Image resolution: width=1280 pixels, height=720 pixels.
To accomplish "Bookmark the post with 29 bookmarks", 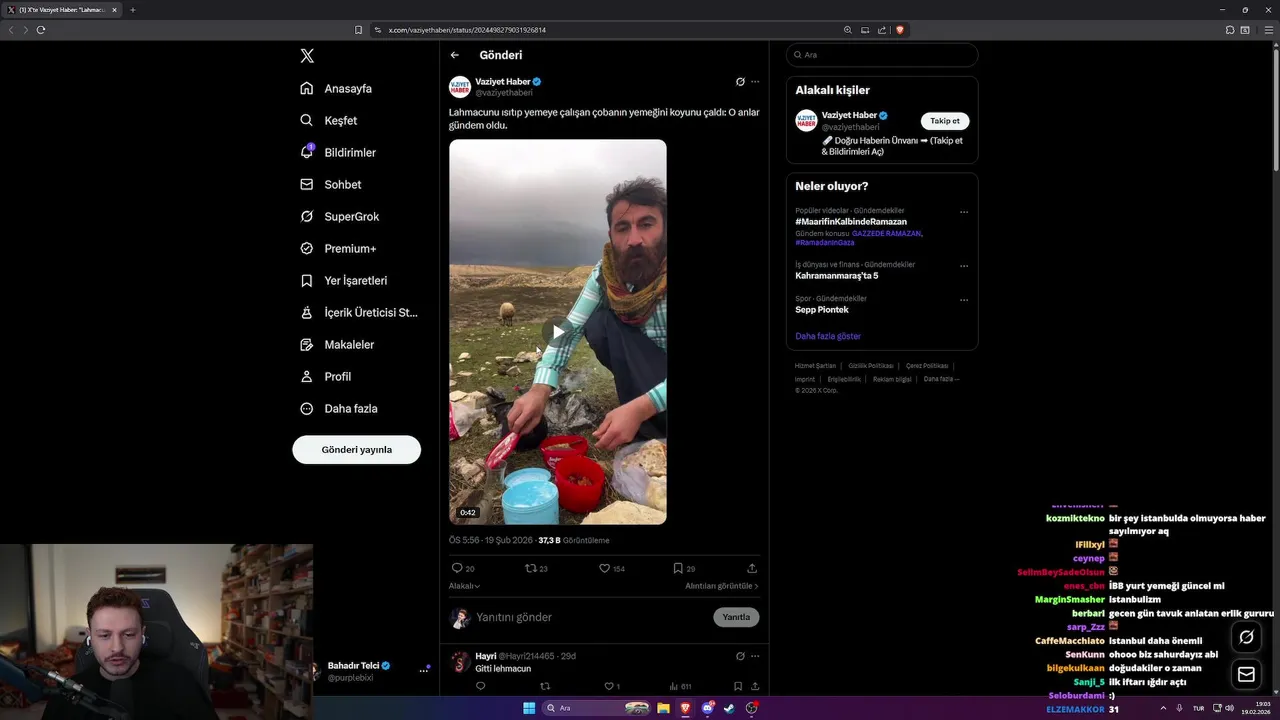I will coord(678,568).
